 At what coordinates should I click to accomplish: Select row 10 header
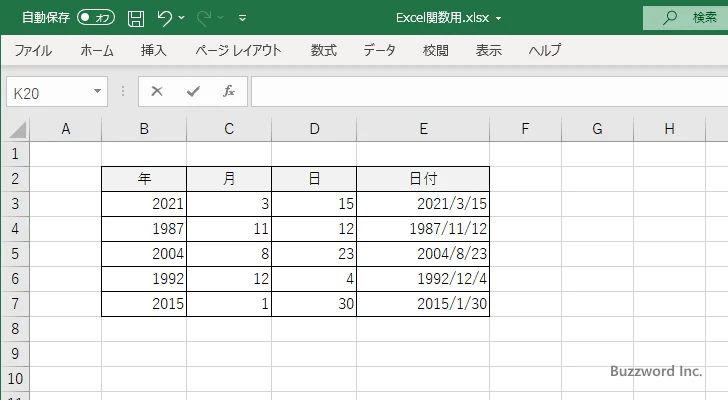pyautogui.click(x=15, y=379)
